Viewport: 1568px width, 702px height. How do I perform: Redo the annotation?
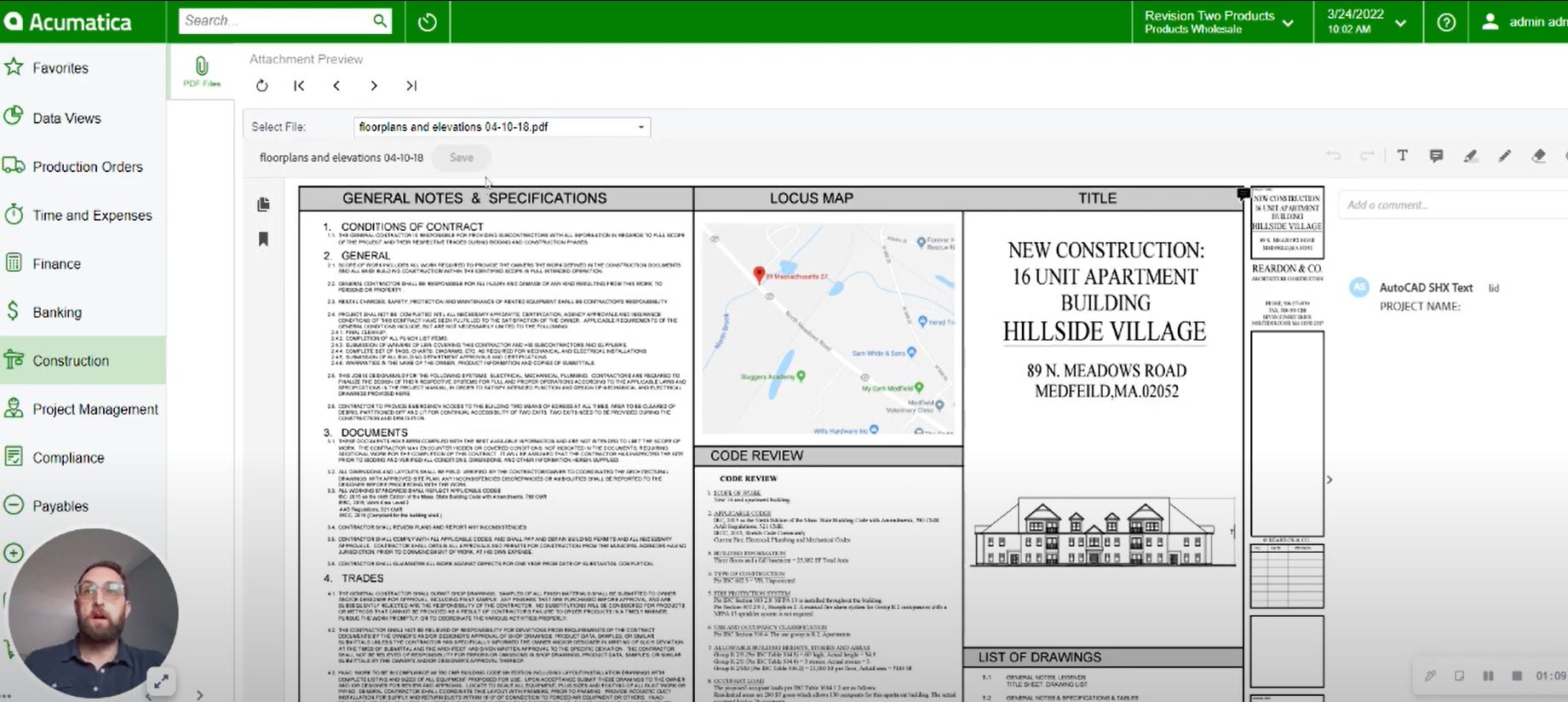click(x=1368, y=156)
